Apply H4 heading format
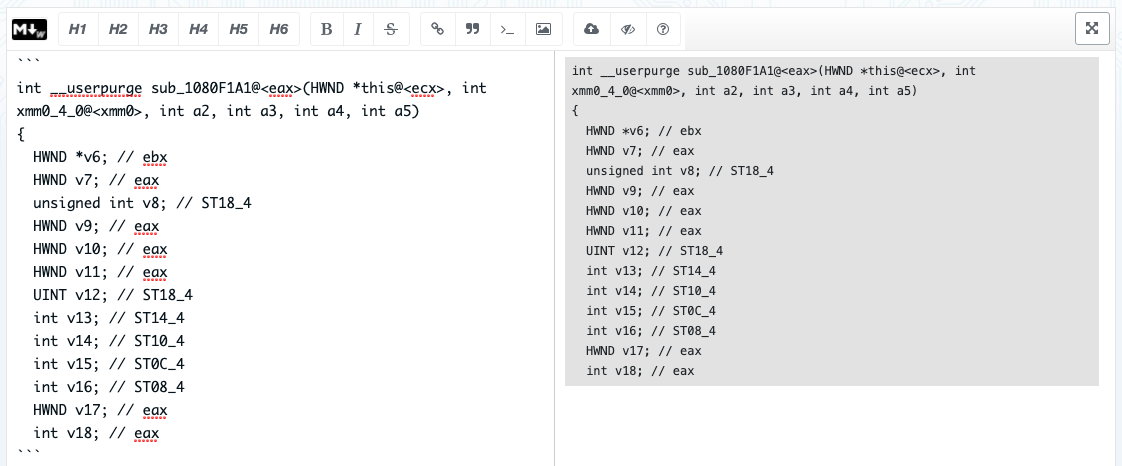Image resolution: width=1122 pixels, height=466 pixels. tap(198, 29)
